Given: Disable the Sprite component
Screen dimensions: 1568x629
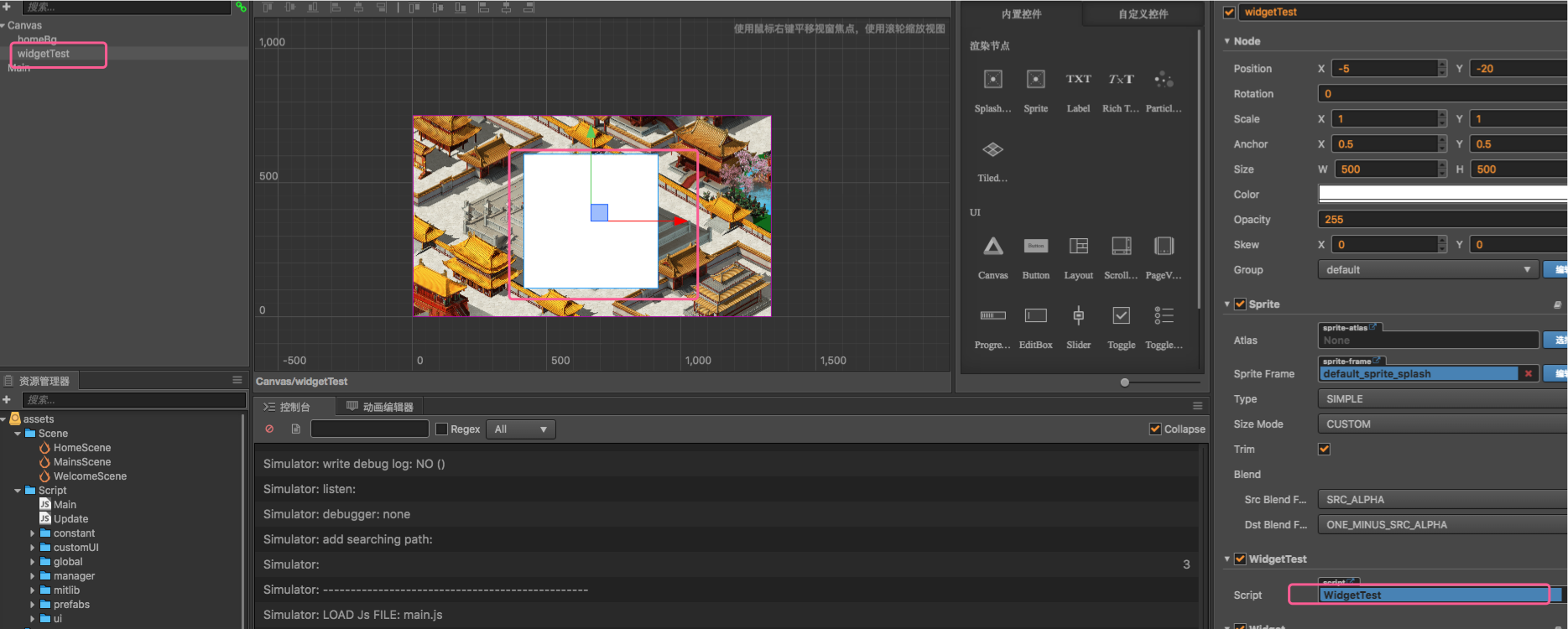Looking at the screenshot, I should (1240, 304).
